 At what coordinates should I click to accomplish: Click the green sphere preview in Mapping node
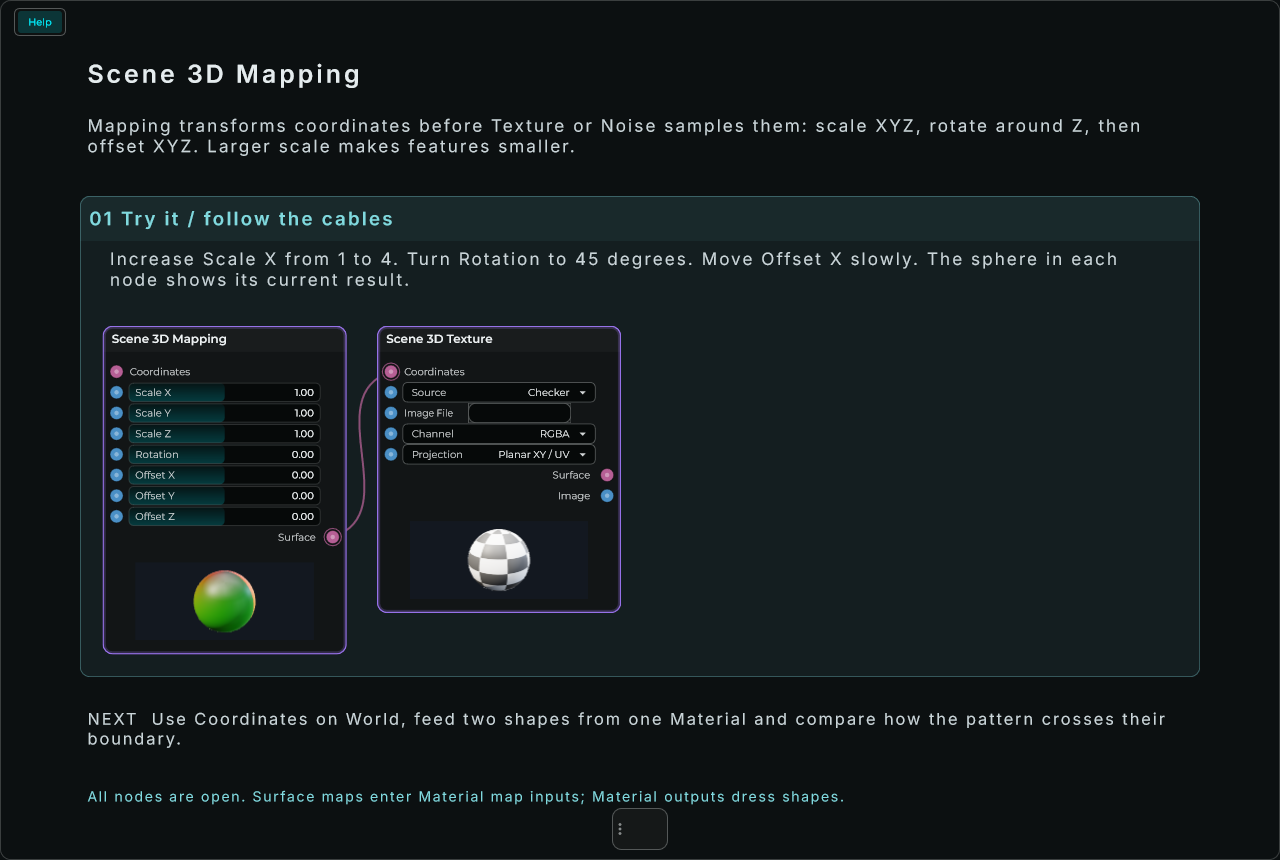[x=225, y=601]
